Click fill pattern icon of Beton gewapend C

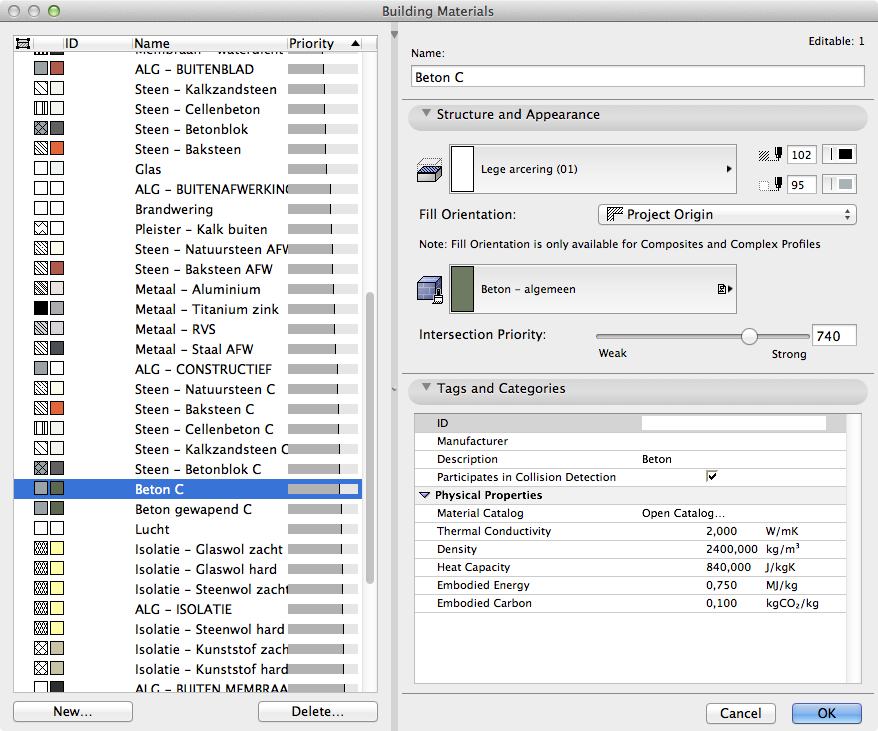(41, 508)
